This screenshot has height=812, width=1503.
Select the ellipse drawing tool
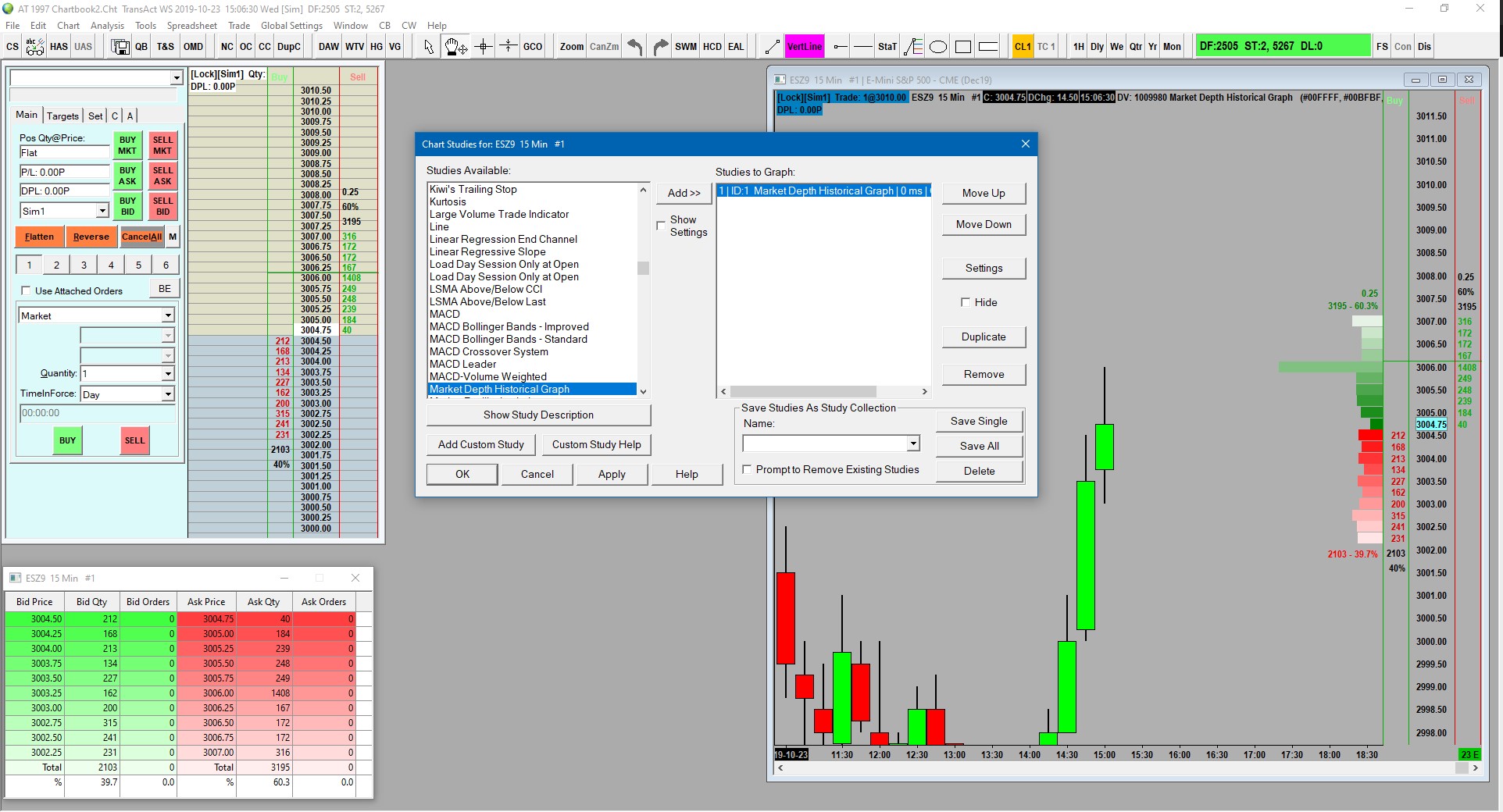[938, 47]
